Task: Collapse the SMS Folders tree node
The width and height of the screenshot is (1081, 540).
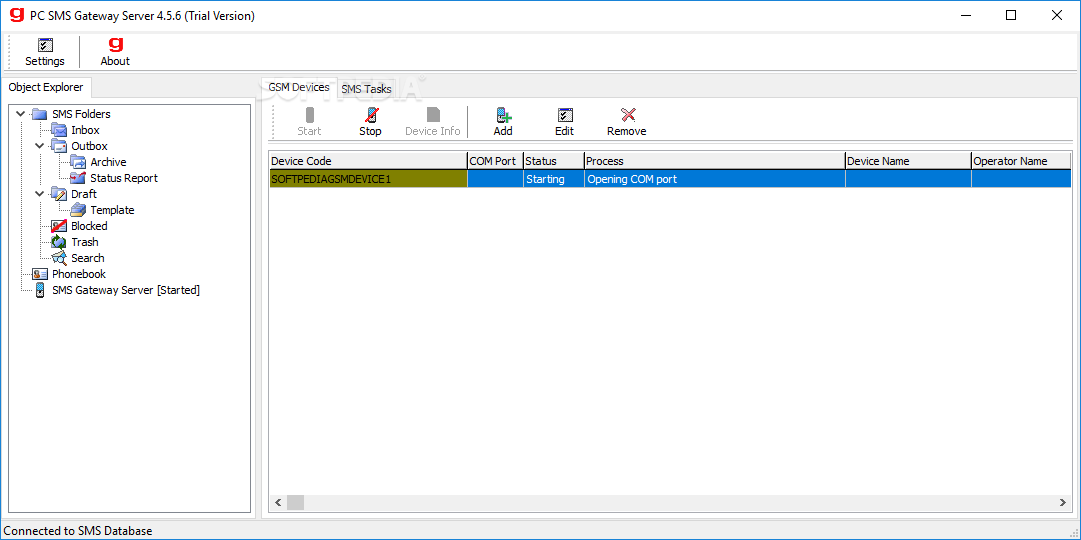Action: tap(20, 114)
